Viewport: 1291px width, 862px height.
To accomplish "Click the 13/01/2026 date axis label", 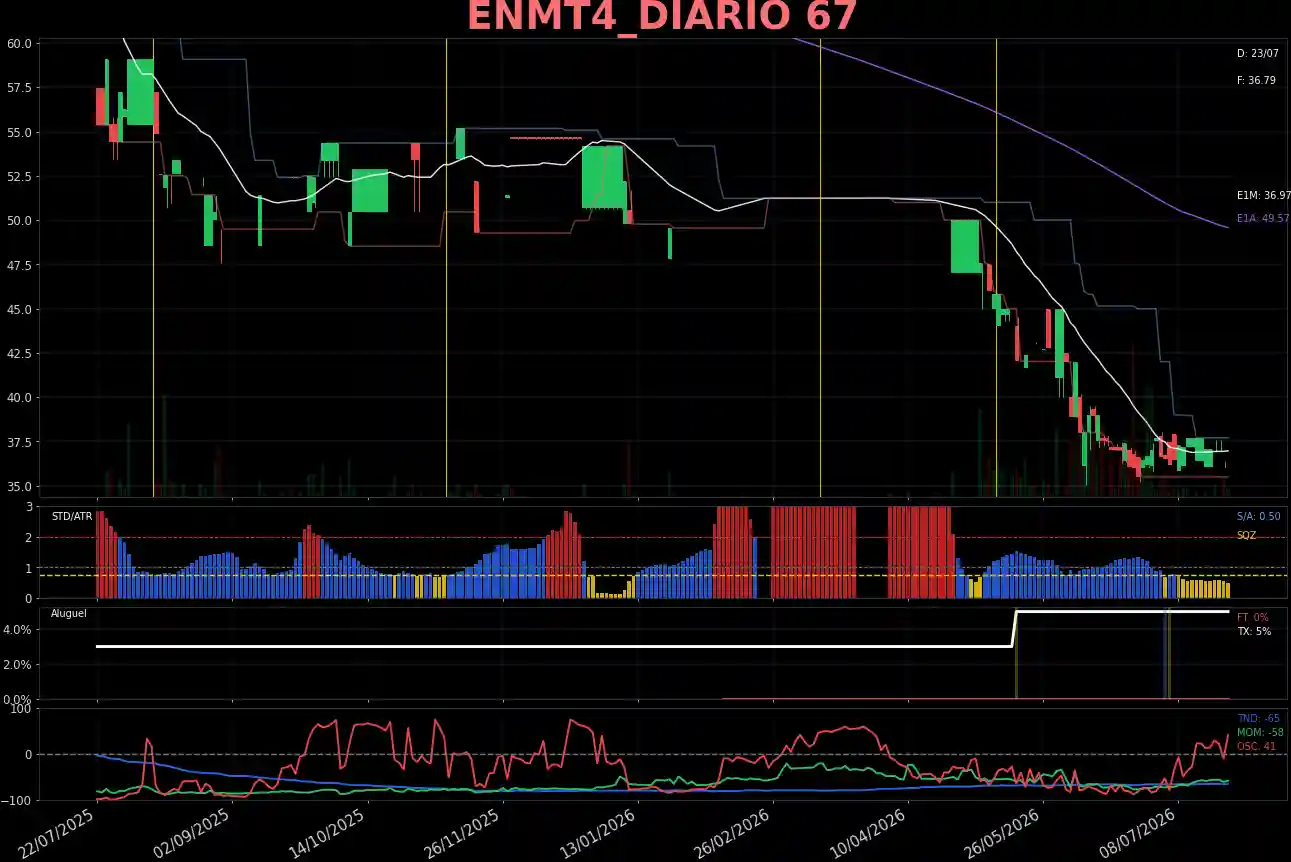I will coord(596,833).
